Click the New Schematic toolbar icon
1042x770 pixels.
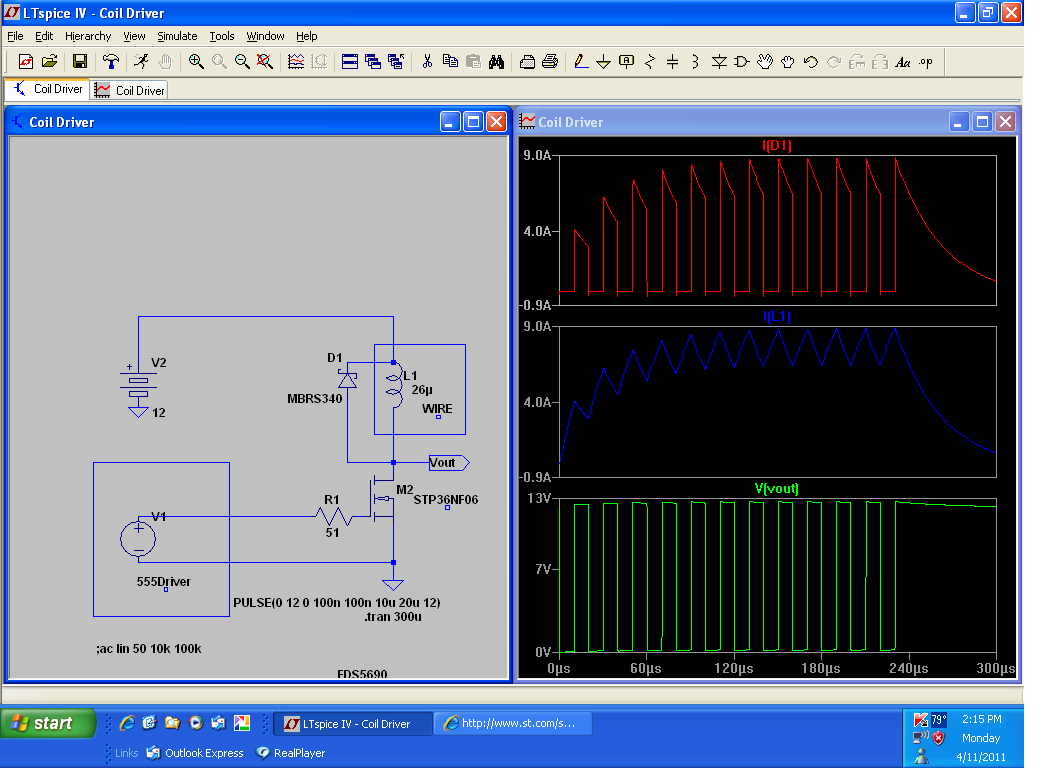click(25, 62)
